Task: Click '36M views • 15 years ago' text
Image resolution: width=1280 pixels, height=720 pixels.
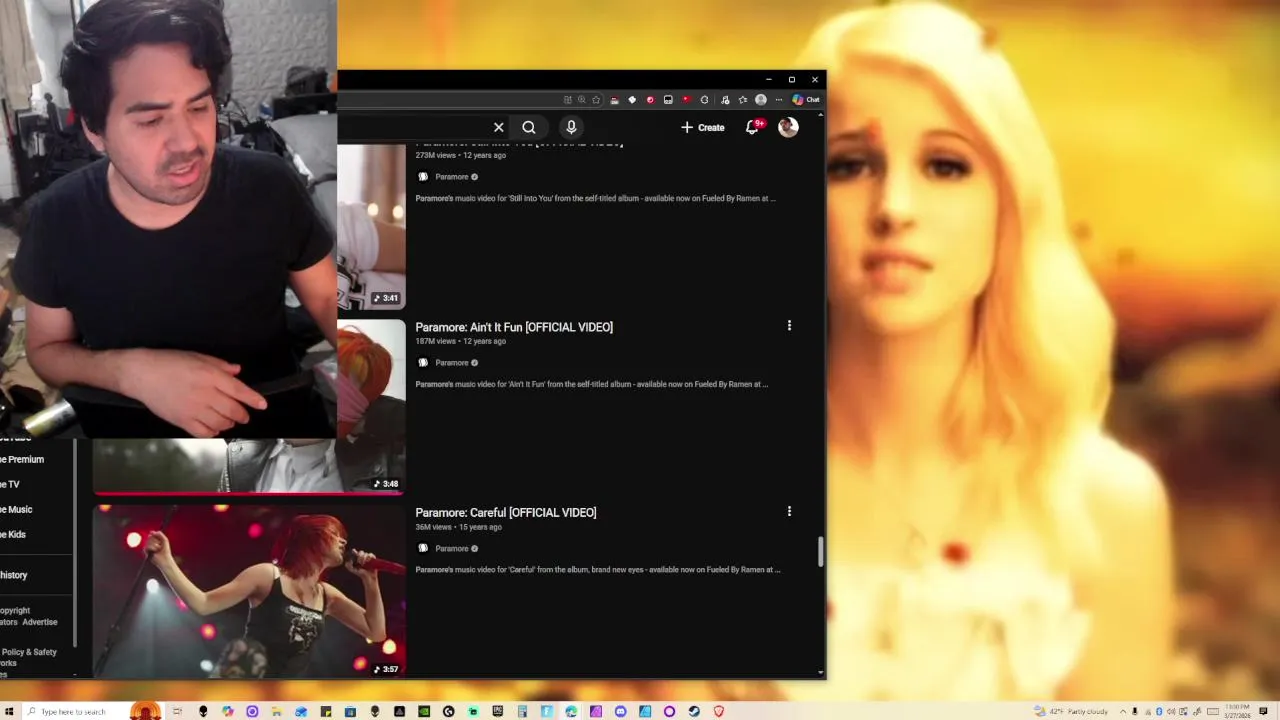Action: [x=458, y=527]
